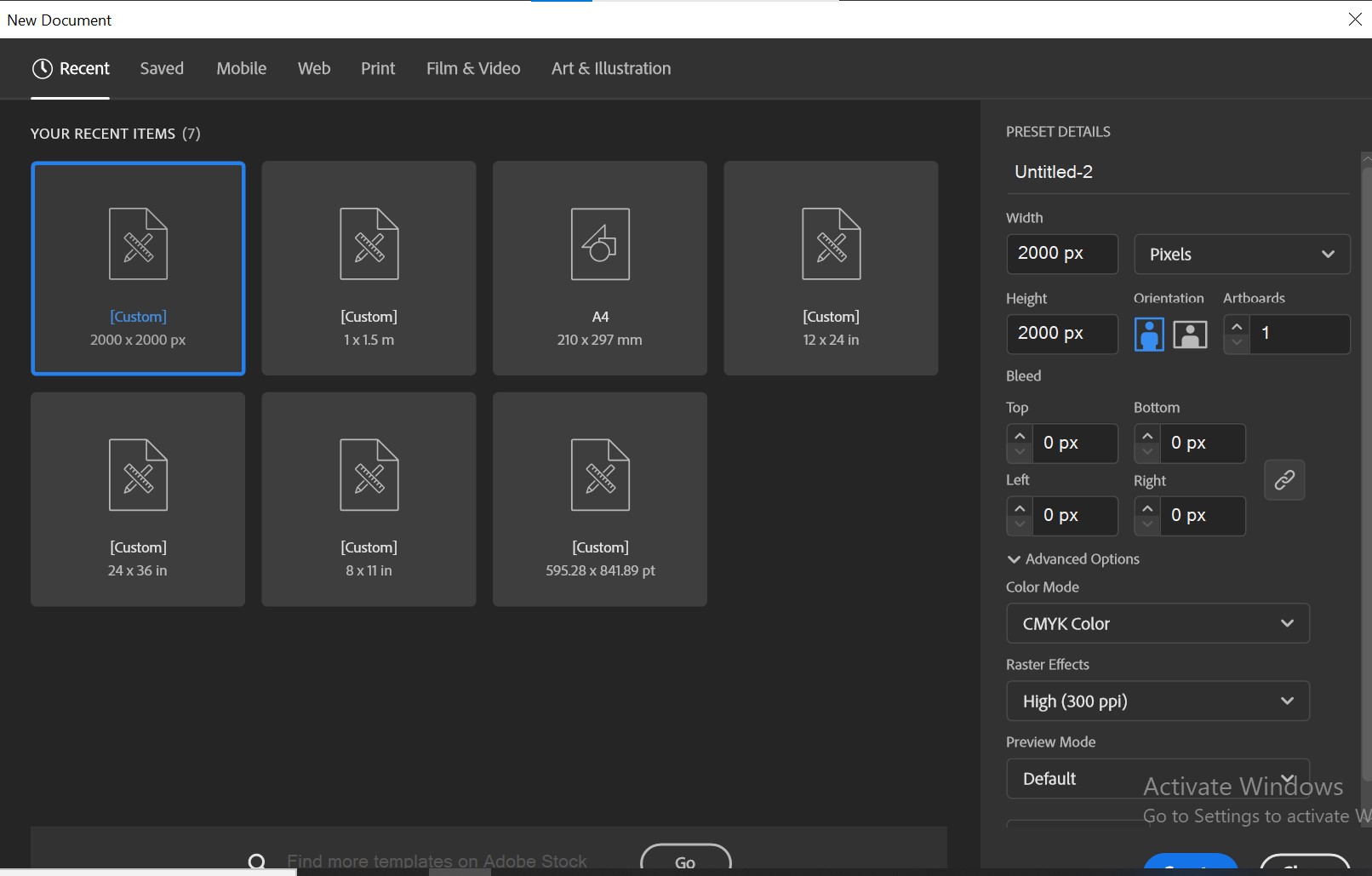This screenshot has width=1372, height=876.
Task: Click the "Raster Effects" label
Action: point(1048,665)
